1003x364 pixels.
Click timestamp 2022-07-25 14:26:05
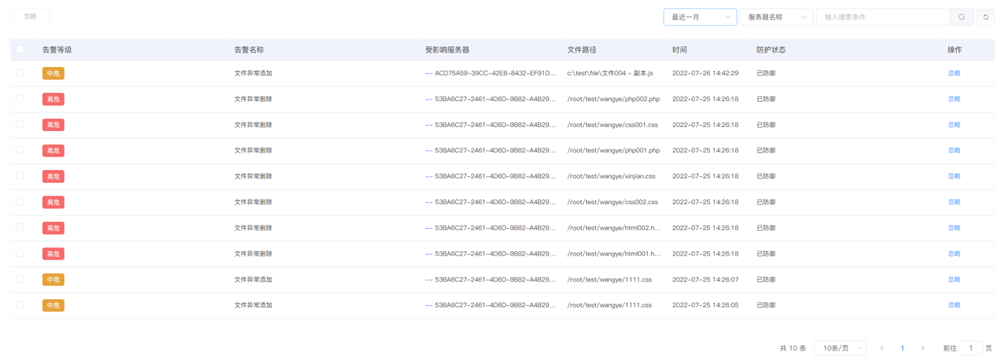pos(706,305)
